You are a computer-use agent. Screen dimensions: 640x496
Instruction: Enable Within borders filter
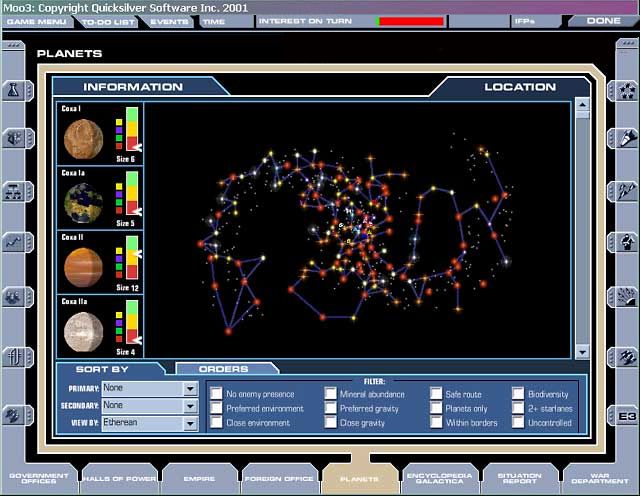click(x=436, y=422)
